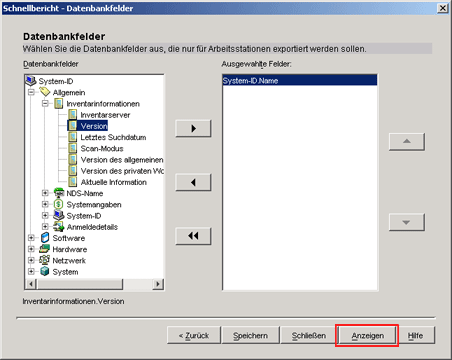452x360 pixels.
Task: Click the Anzeigen button
Action: (x=367, y=335)
